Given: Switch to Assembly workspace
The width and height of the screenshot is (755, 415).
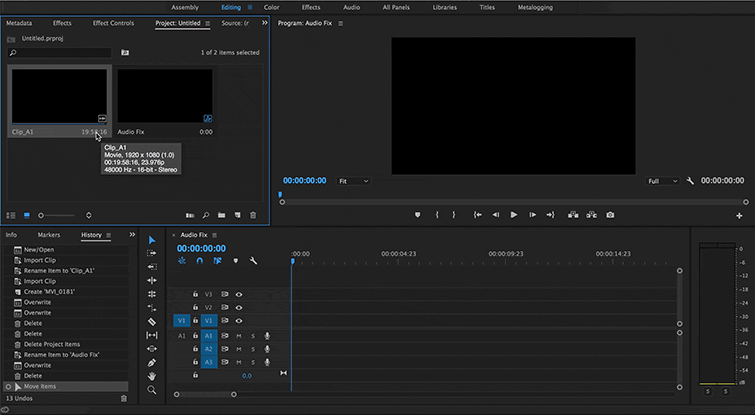Looking at the screenshot, I should click(x=185, y=7).
